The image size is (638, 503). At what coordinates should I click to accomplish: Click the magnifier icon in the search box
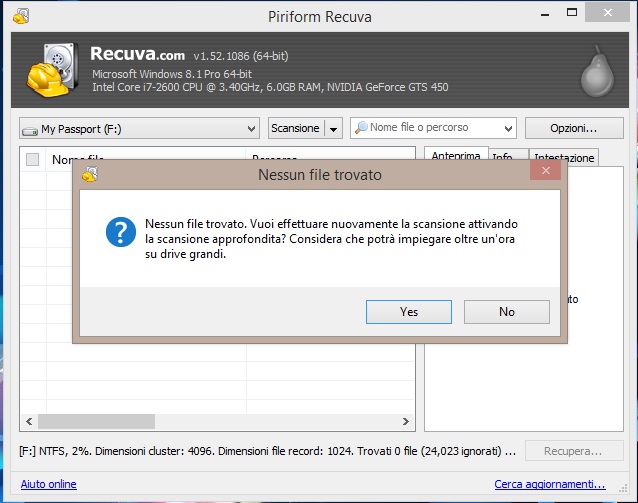click(361, 127)
